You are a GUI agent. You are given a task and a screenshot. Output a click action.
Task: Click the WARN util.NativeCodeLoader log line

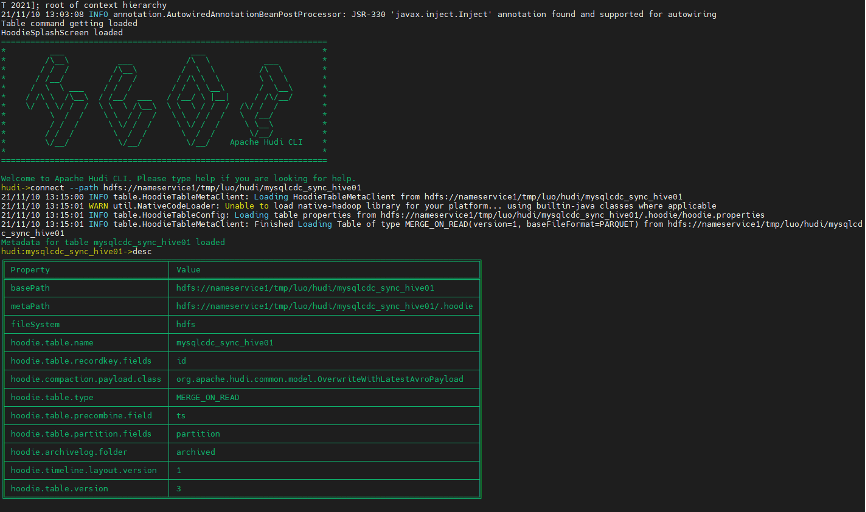pos(358,206)
